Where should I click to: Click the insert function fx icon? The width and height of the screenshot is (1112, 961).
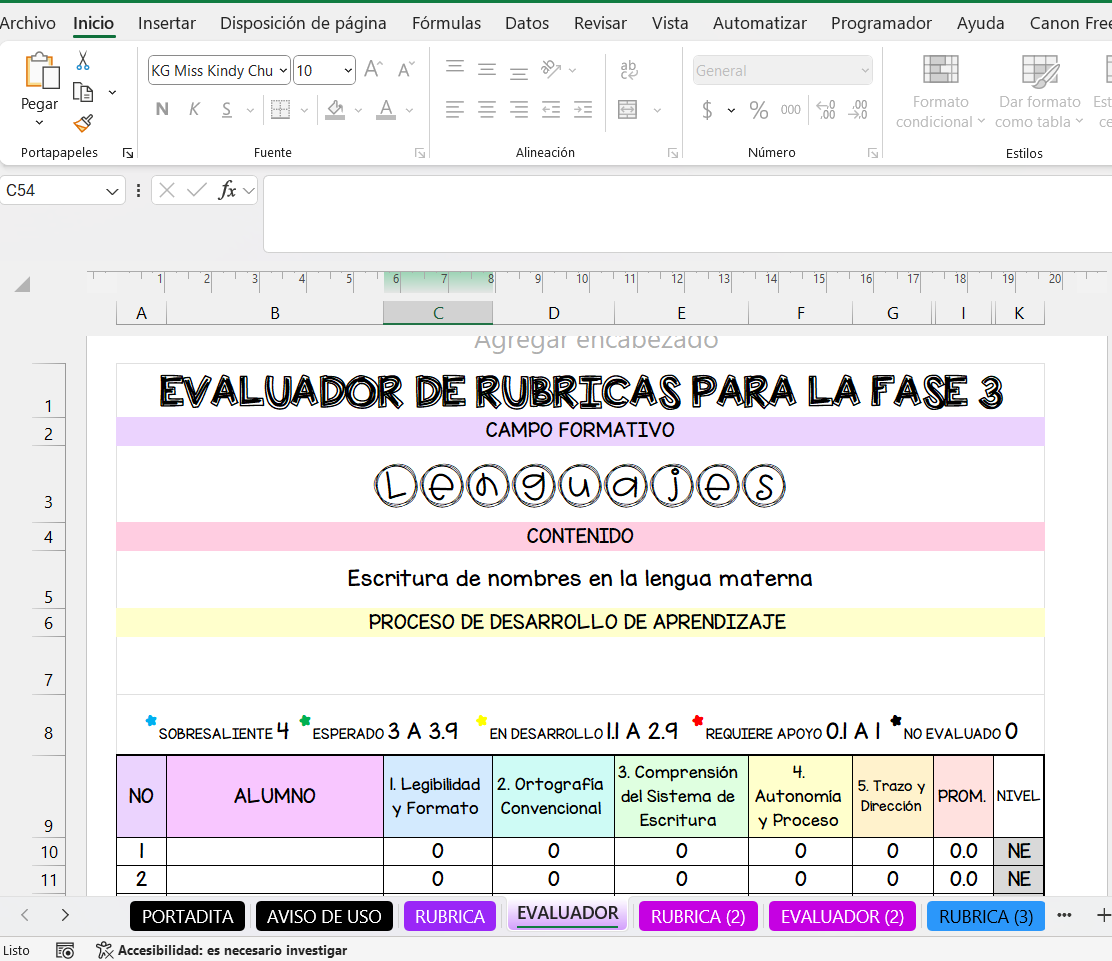coord(227,190)
